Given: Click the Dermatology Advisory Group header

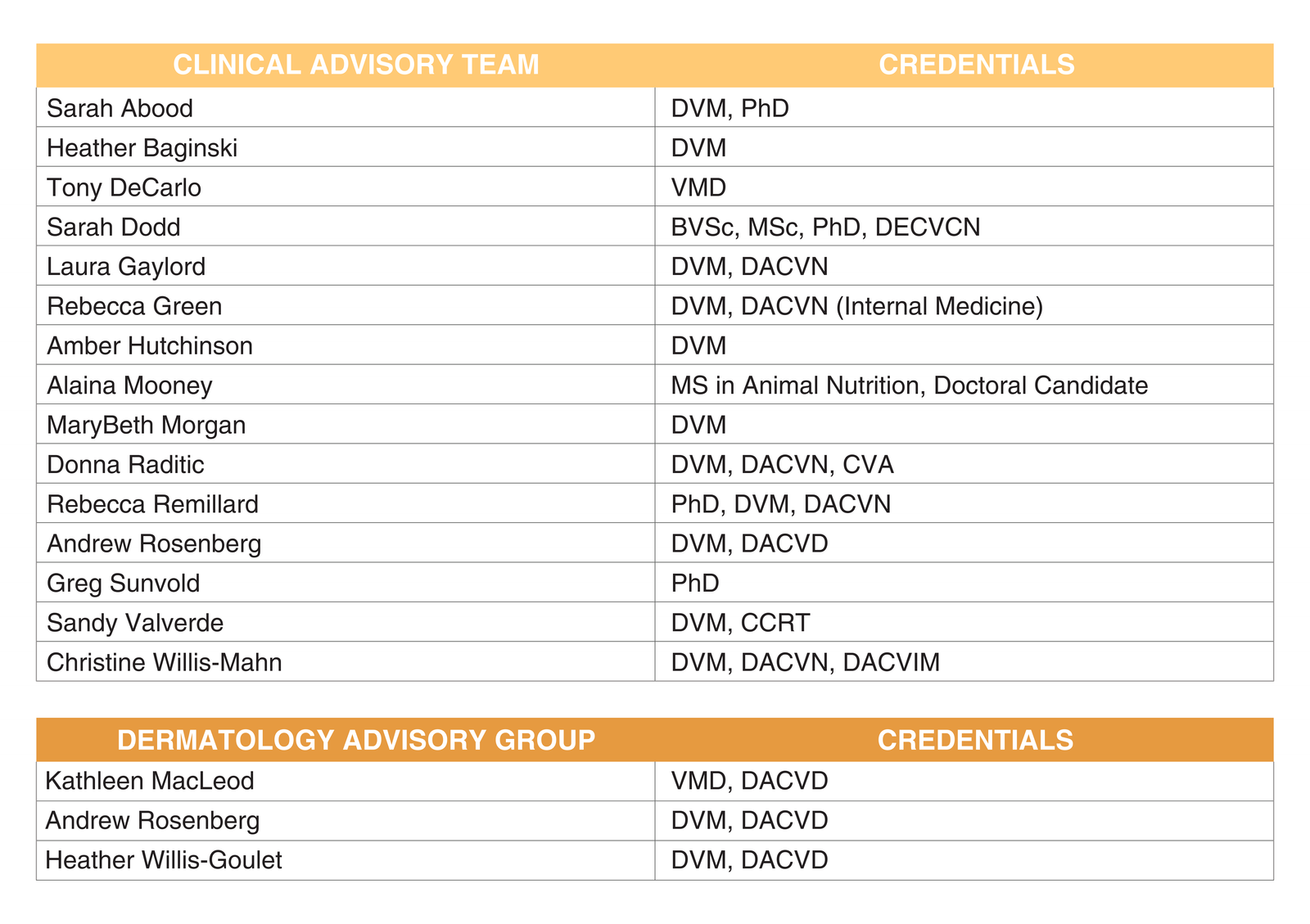Looking at the screenshot, I should [356, 741].
